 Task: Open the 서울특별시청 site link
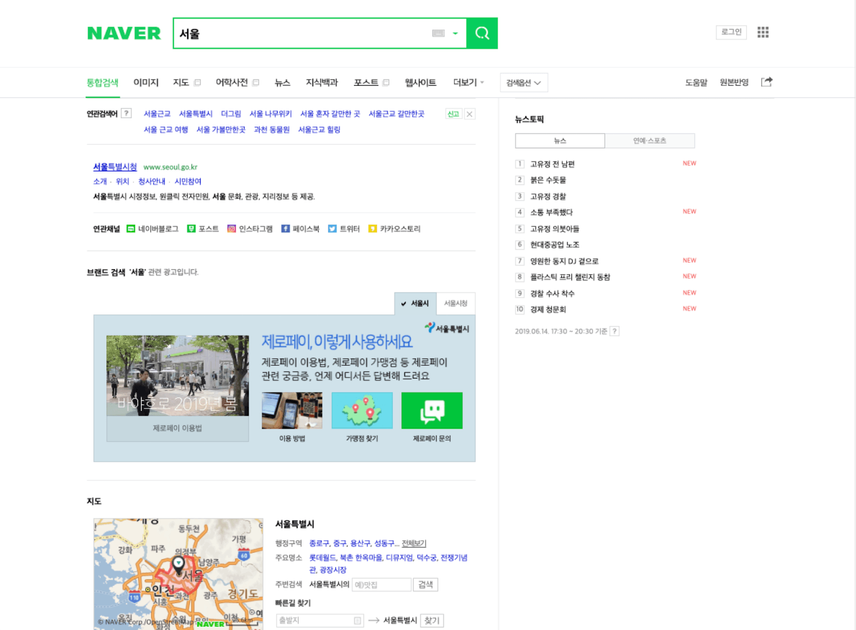(115, 167)
